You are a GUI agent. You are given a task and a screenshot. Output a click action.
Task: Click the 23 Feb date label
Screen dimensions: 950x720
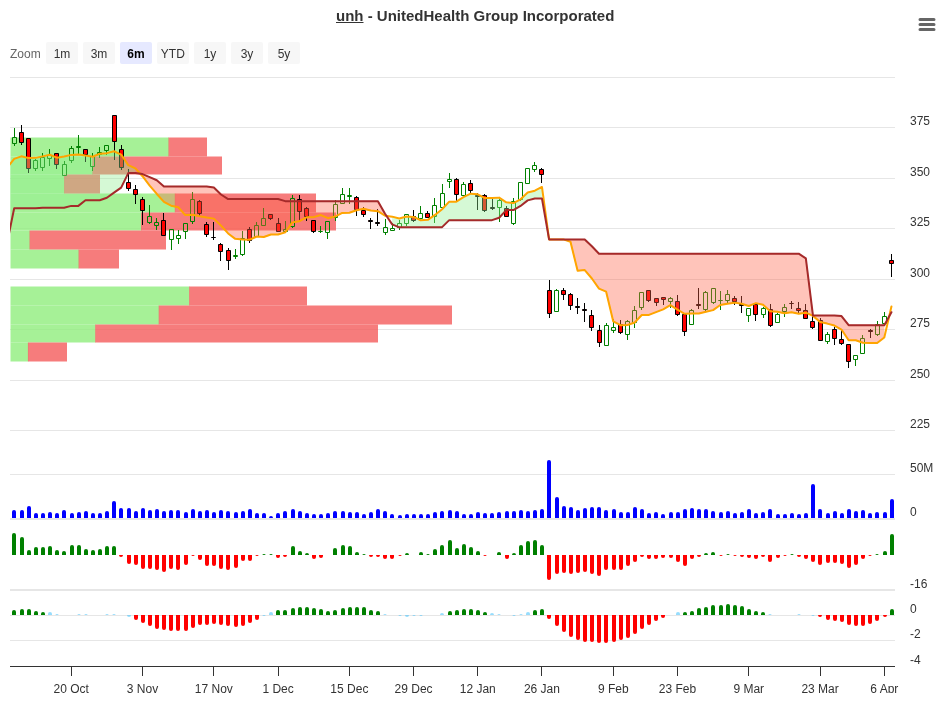click(x=677, y=688)
